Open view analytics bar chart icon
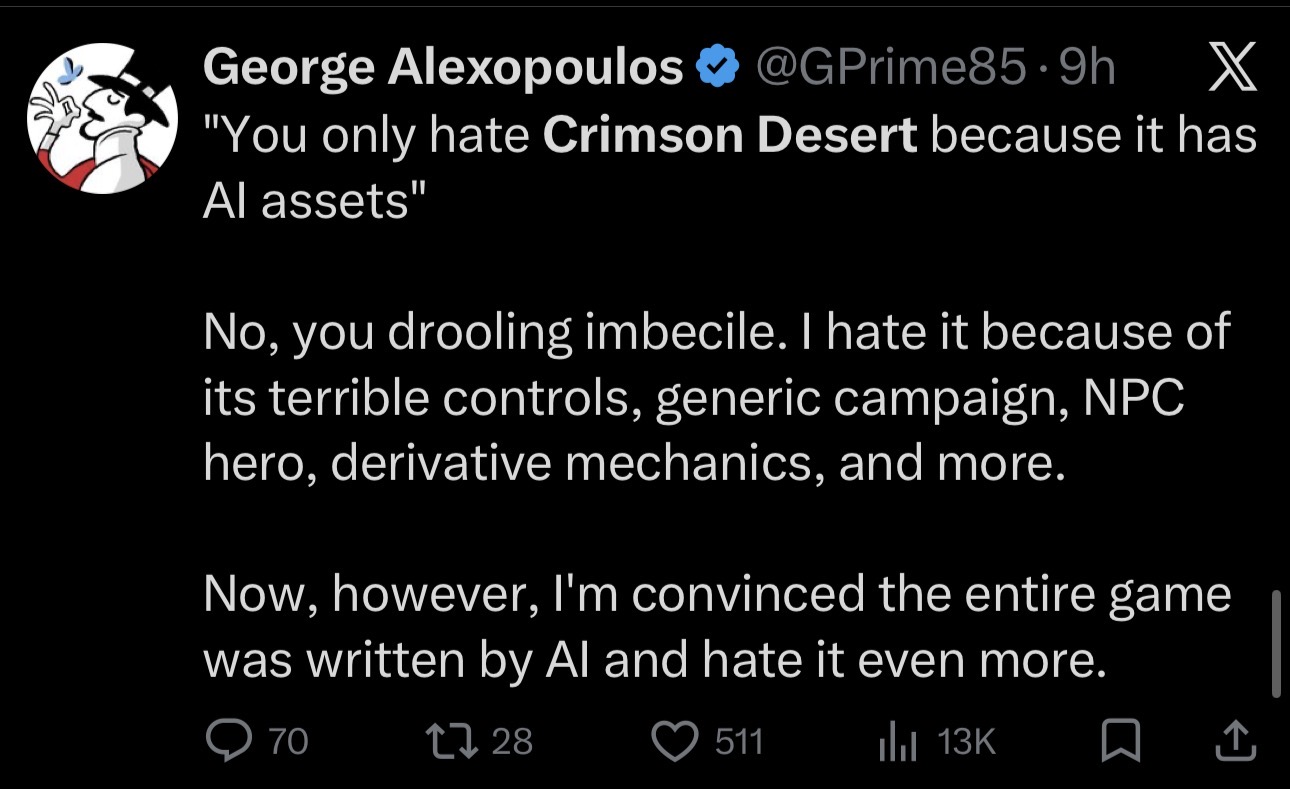 (x=897, y=741)
